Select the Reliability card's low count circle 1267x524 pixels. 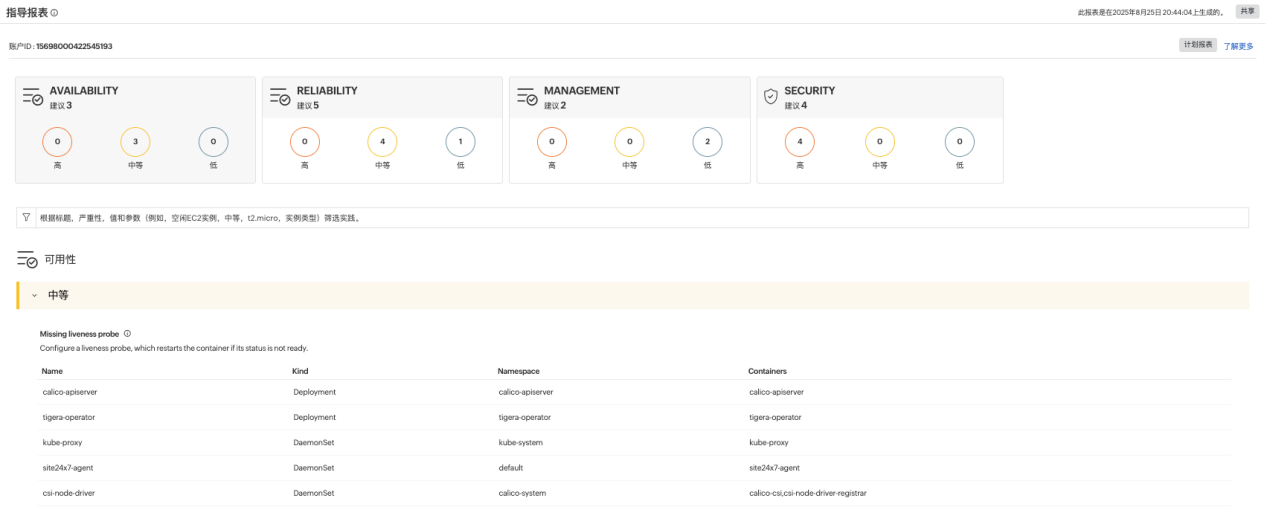[460, 142]
